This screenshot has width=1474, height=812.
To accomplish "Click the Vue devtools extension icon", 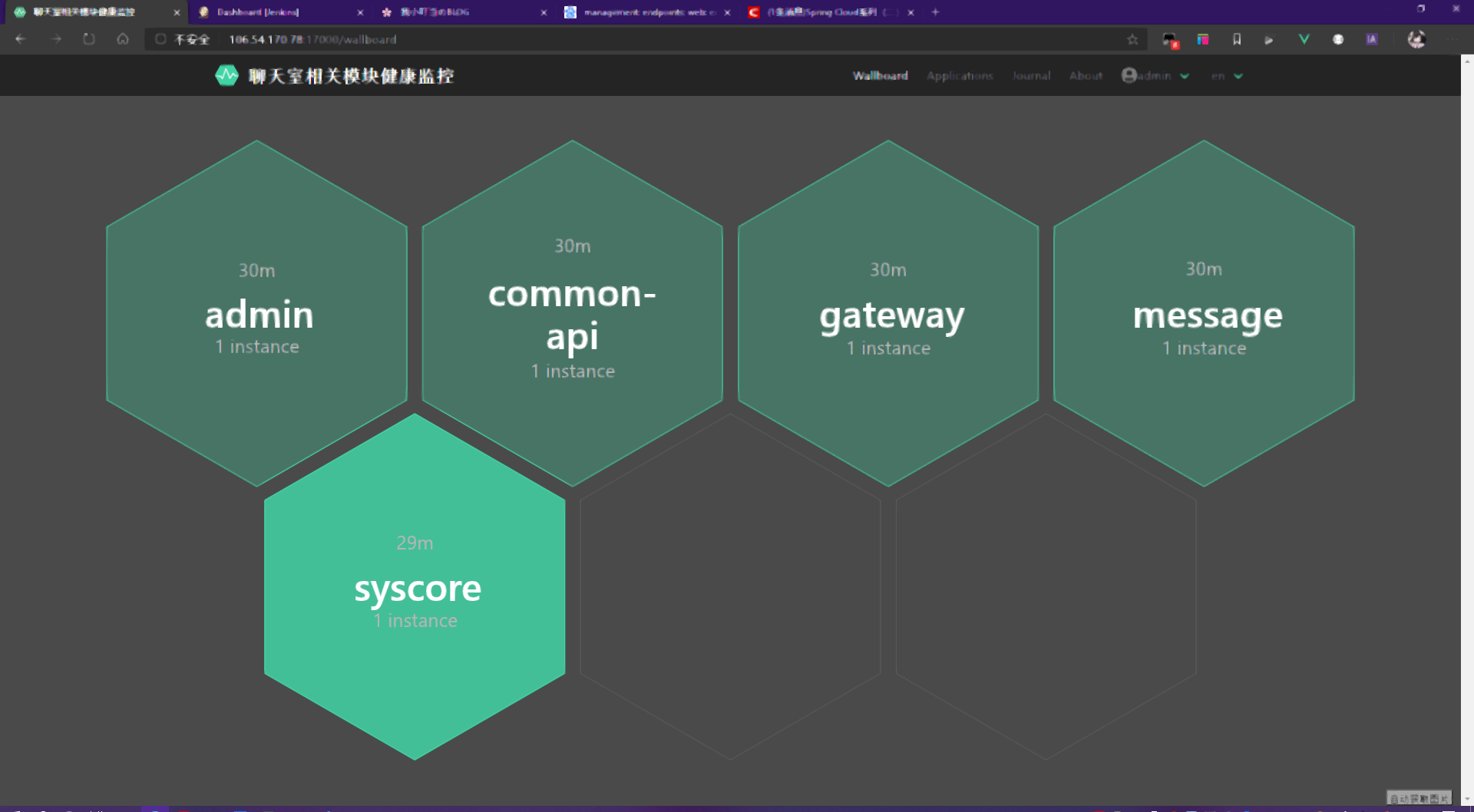I will coord(1304,39).
